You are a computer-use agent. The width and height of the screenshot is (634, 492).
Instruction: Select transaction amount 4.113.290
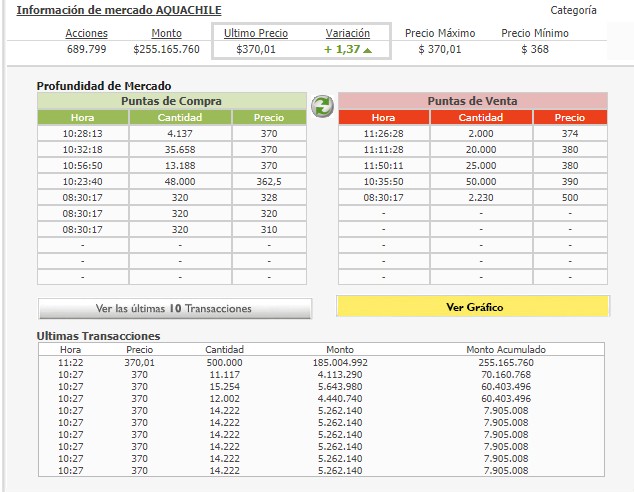point(340,375)
